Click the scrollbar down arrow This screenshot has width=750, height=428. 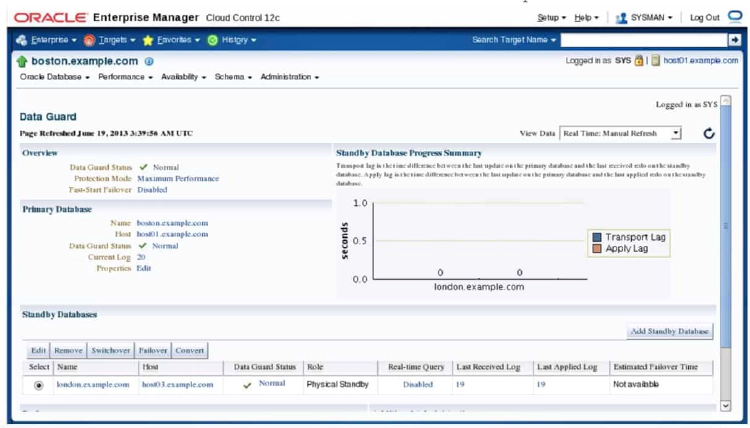point(725,406)
